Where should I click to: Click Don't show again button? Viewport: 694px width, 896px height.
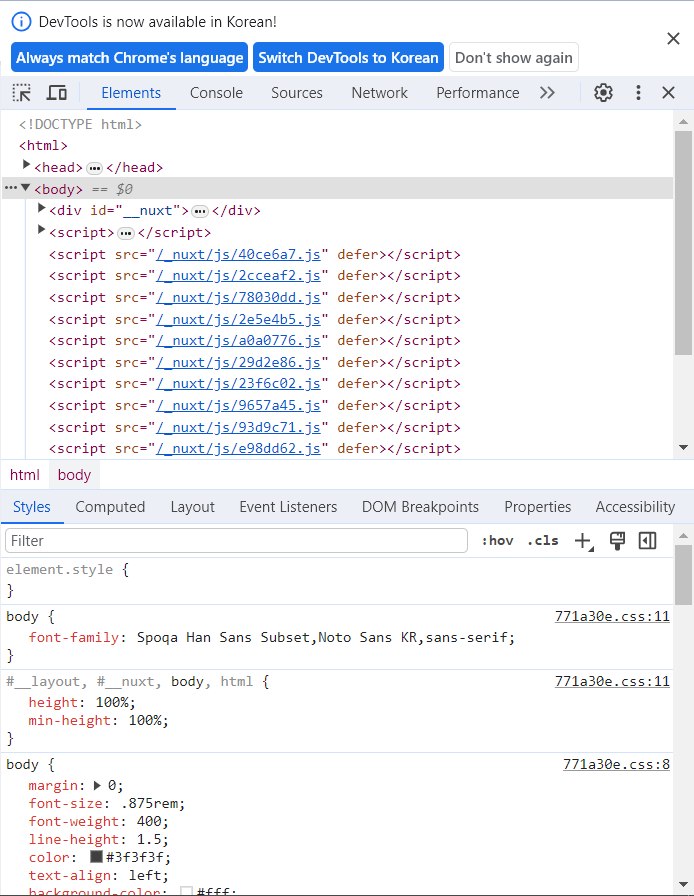tap(513, 57)
